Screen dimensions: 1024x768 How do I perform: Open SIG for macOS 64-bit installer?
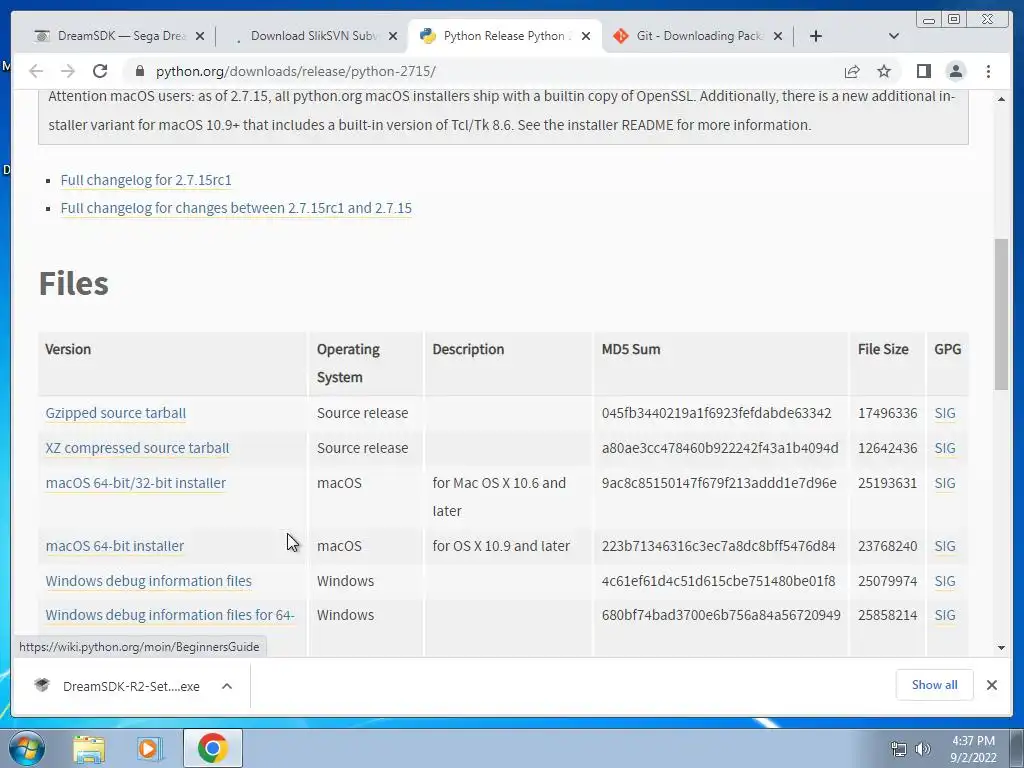click(944, 545)
